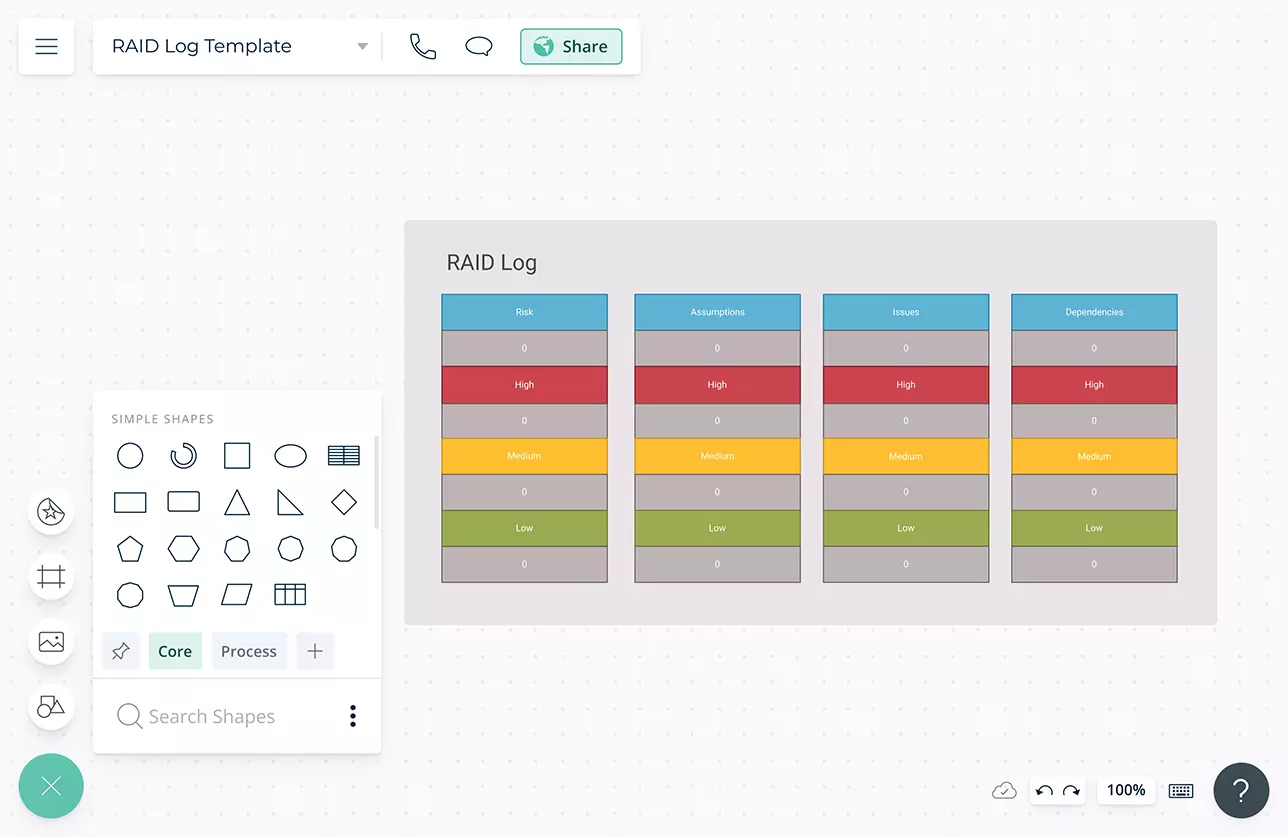Select the blue Issues header cell
This screenshot has height=838, width=1288.
[906, 312]
